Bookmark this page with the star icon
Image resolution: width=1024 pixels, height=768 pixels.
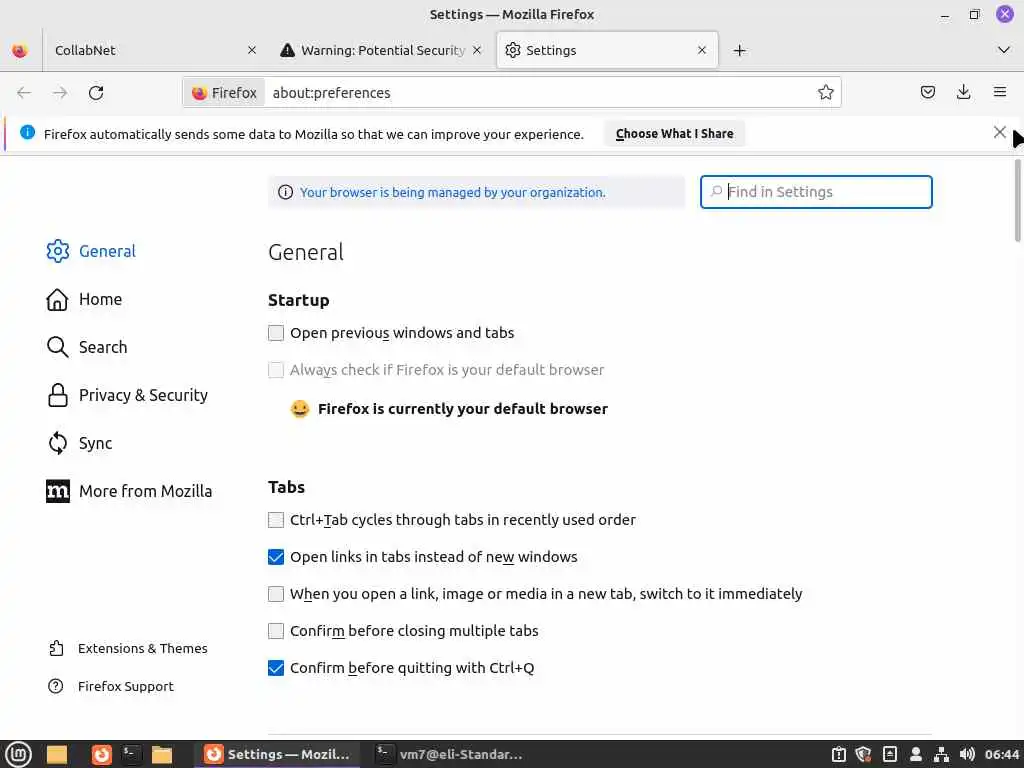[825, 92]
